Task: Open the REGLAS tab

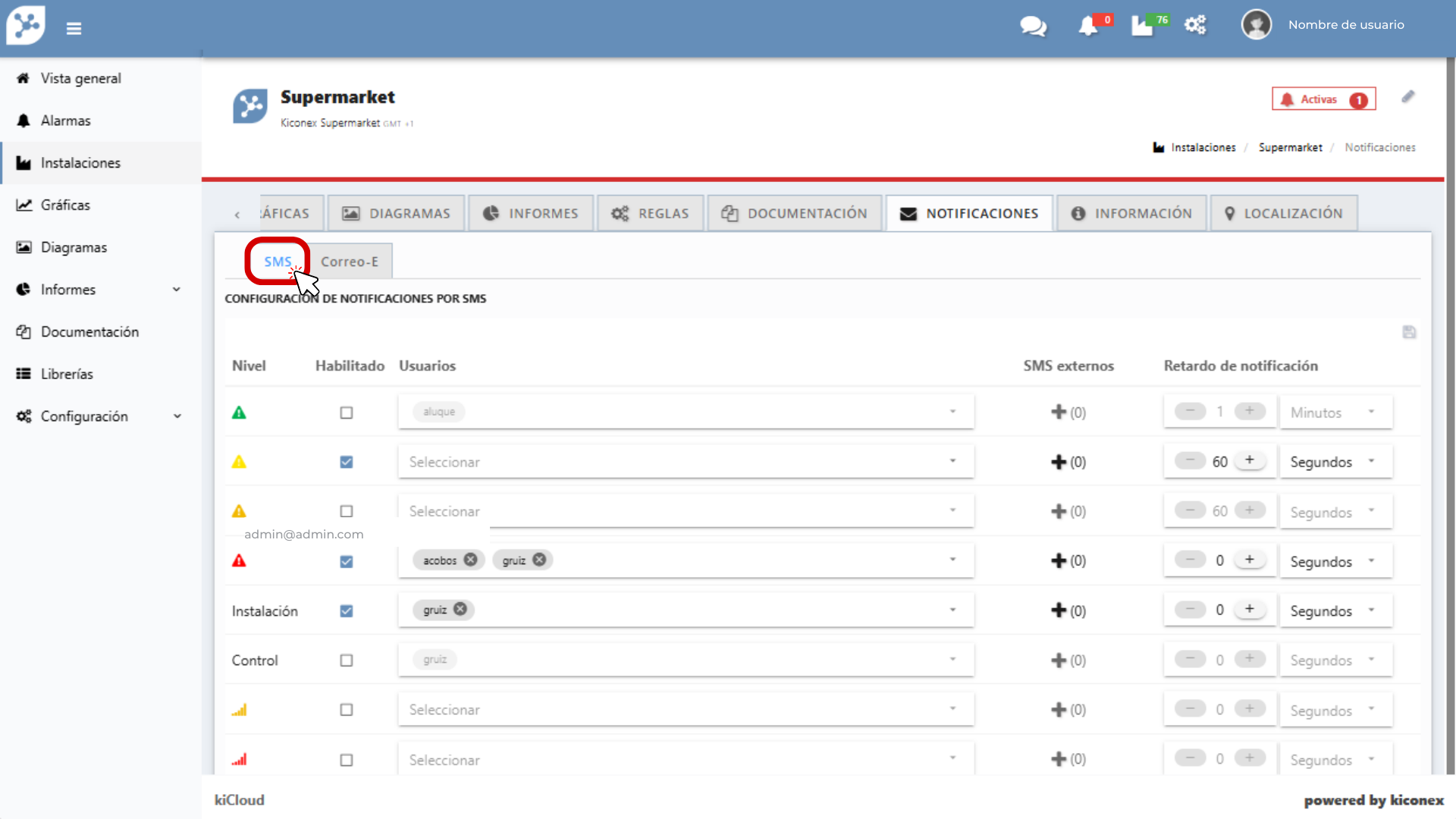Action: (651, 214)
